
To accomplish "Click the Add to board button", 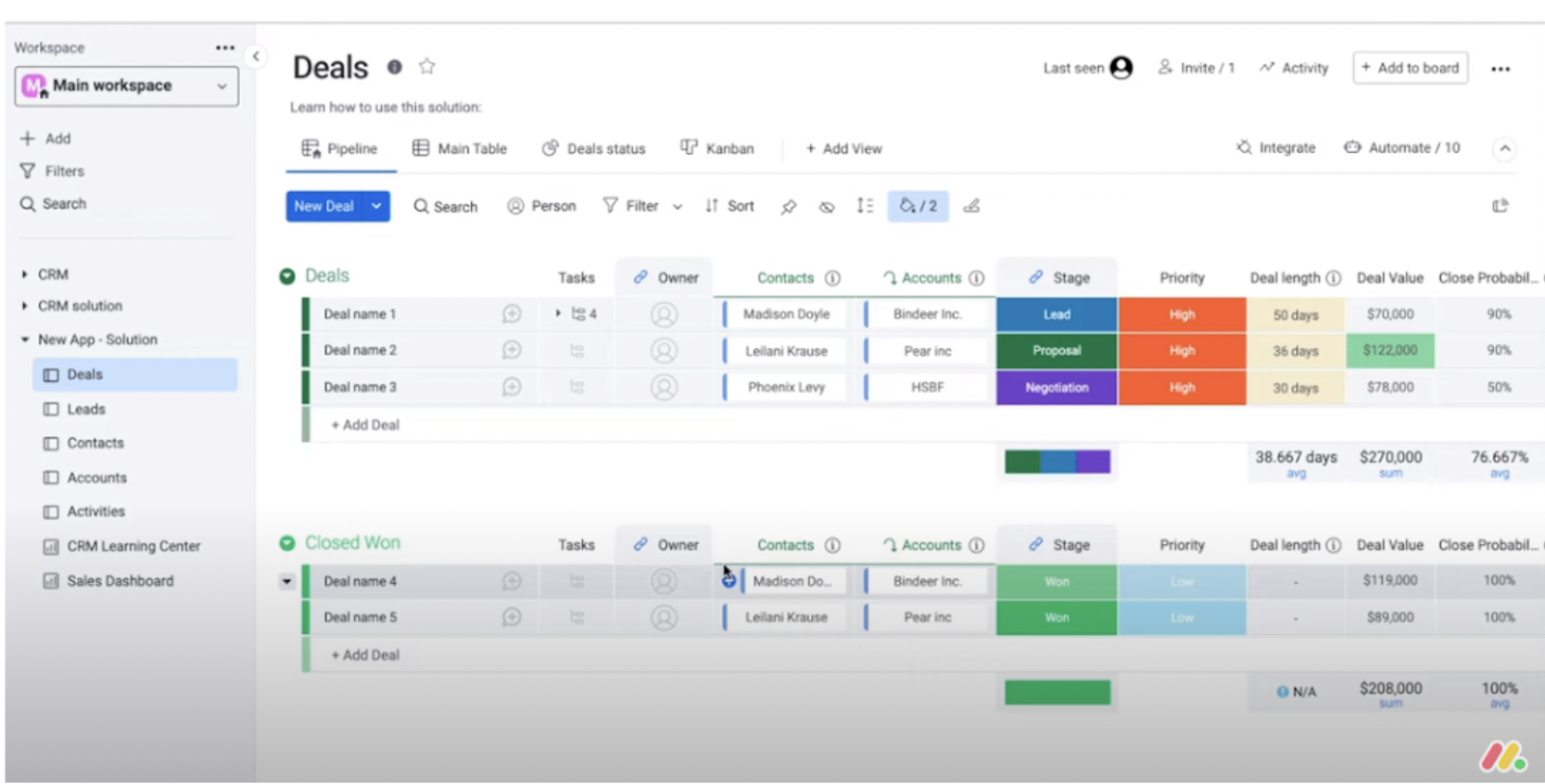I will click(x=1411, y=68).
